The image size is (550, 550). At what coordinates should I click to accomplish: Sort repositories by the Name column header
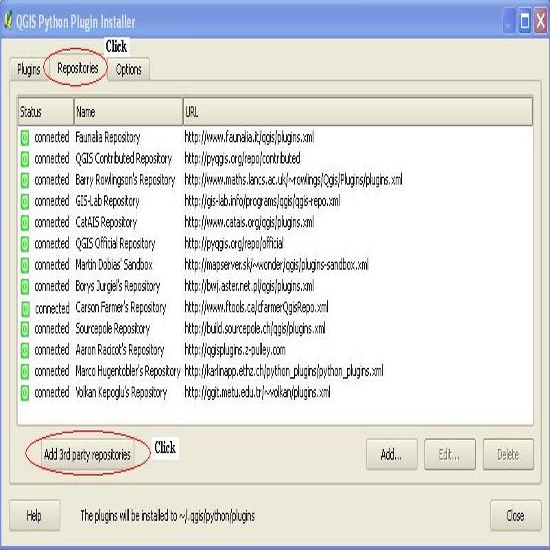coord(128,112)
